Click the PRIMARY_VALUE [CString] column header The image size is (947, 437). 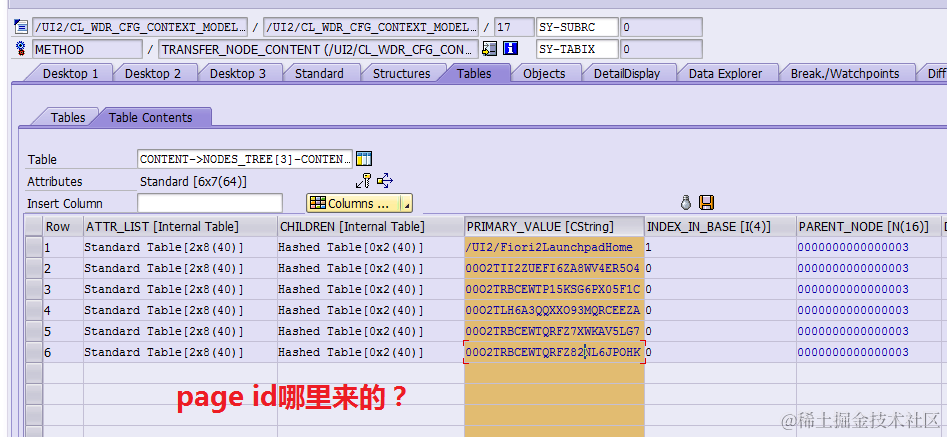click(x=554, y=226)
